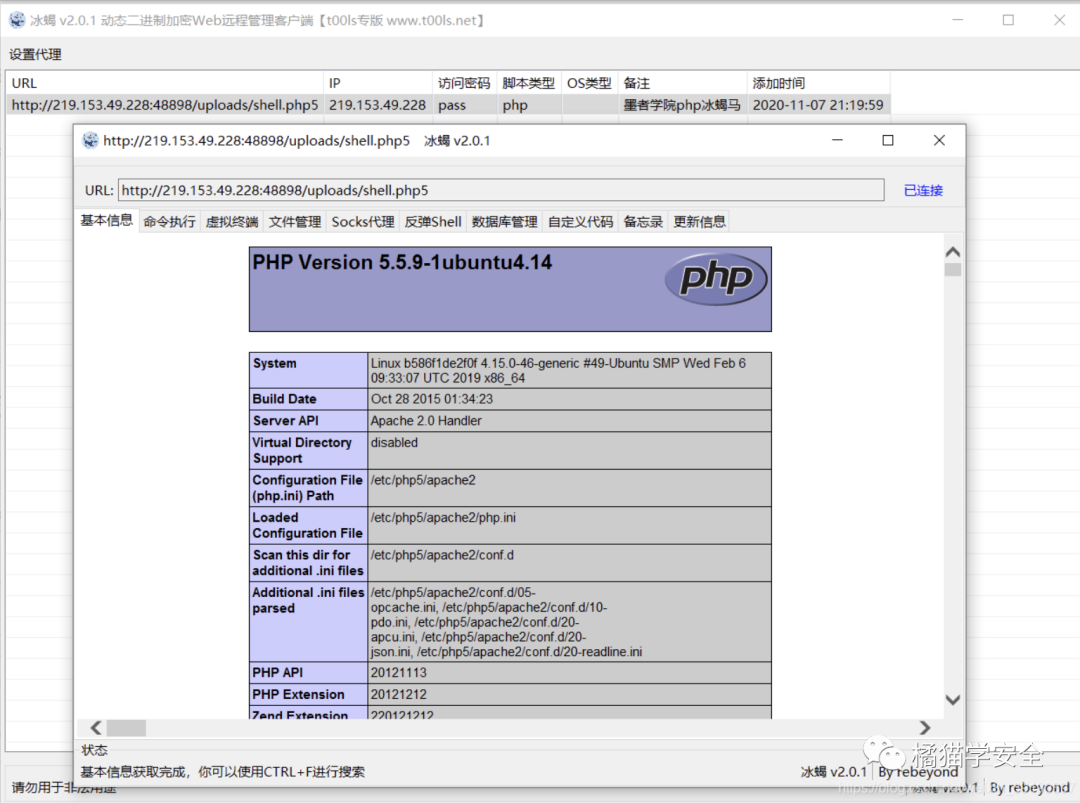
Task: Open the 备忘录 tab
Action: coord(643,222)
